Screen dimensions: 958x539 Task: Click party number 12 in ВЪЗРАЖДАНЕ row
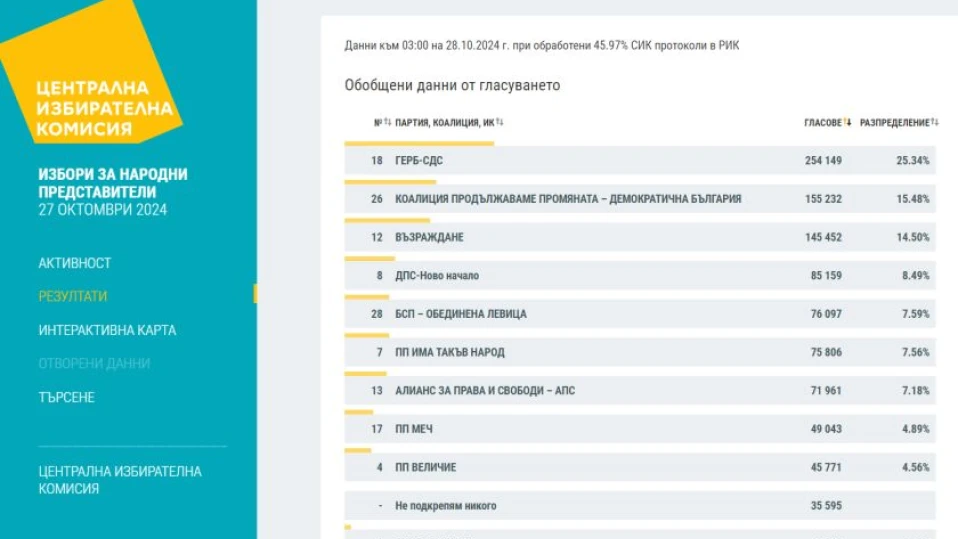[x=376, y=237]
